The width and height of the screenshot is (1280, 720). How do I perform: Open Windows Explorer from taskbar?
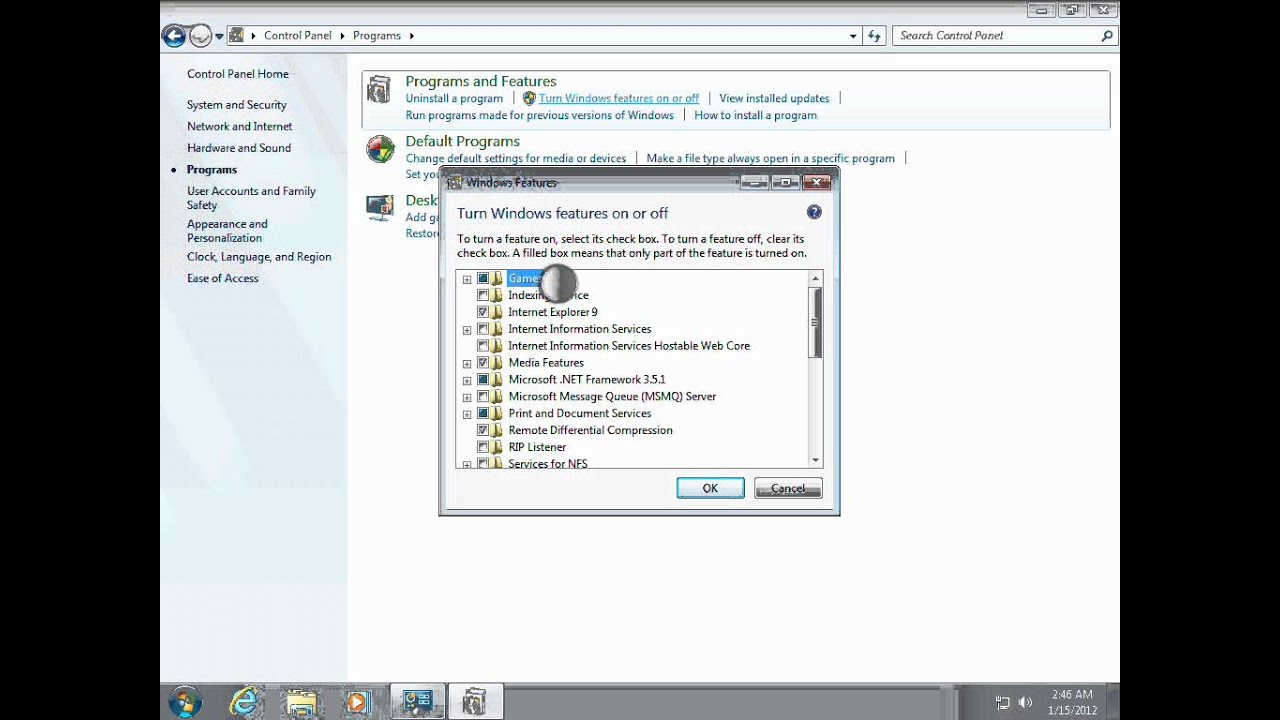301,702
